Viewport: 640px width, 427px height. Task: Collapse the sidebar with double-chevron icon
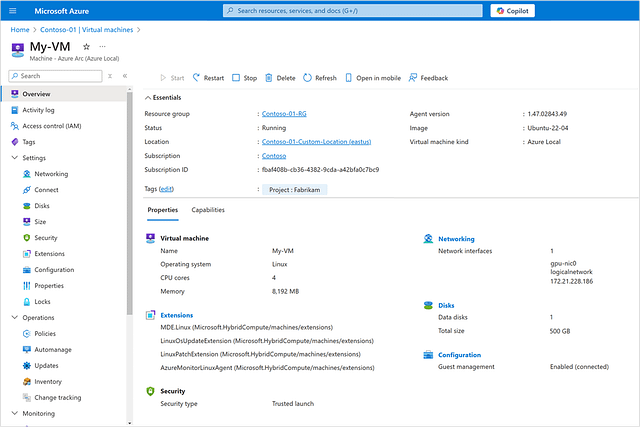(125, 76)
